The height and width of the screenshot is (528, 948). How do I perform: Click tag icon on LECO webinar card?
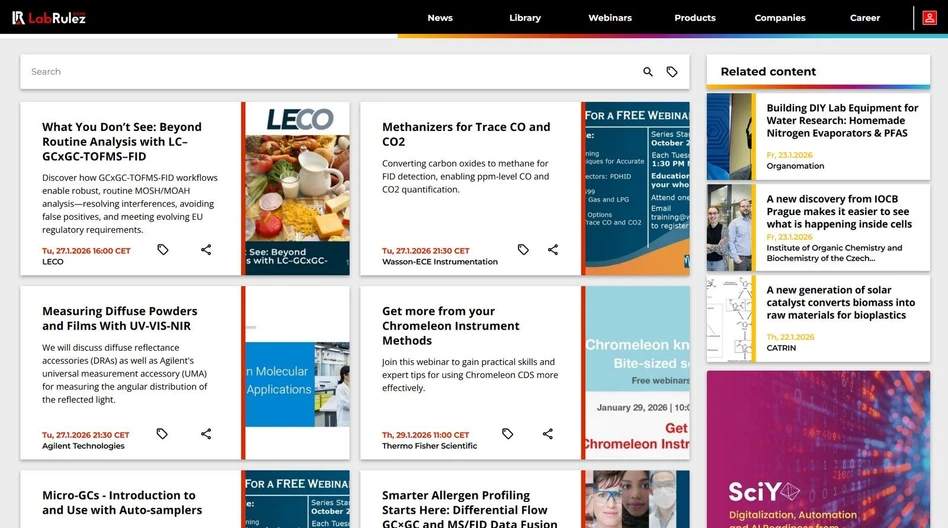coord(163,249)
